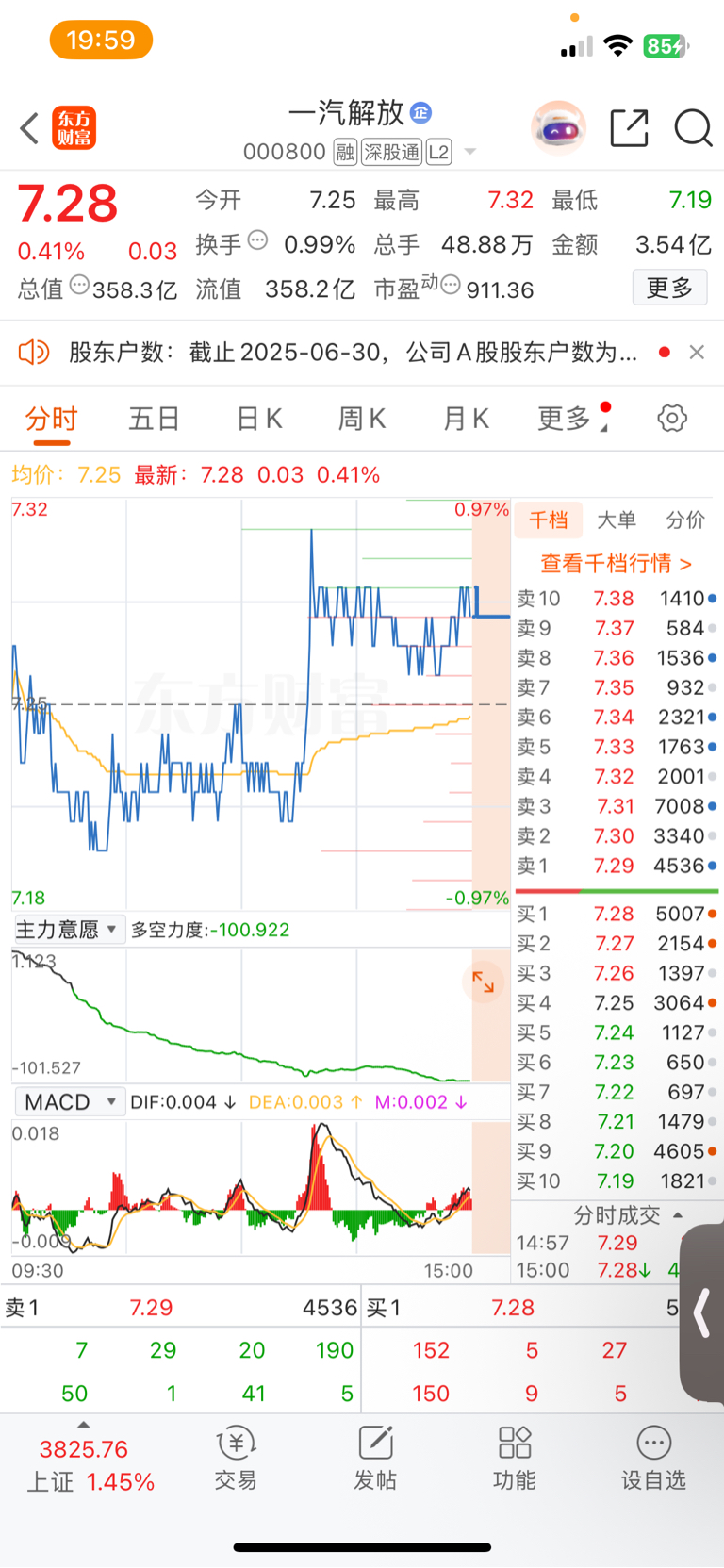Open the 东方财富 logo icon
724x1568 pixels.
(74, 128)
